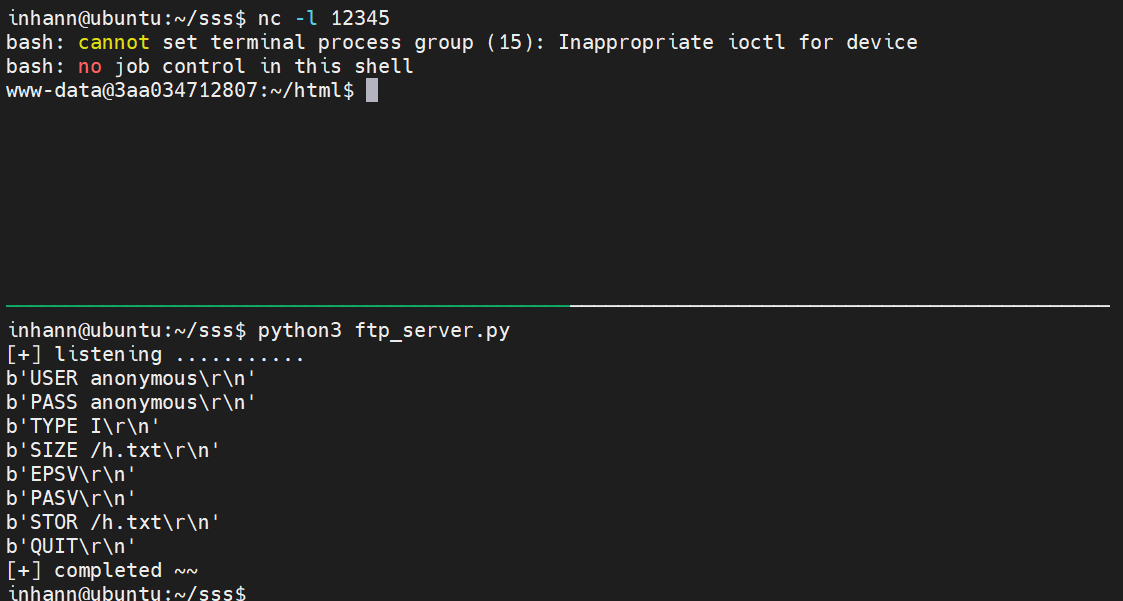Click the 'TYPE I' log line

83,426
